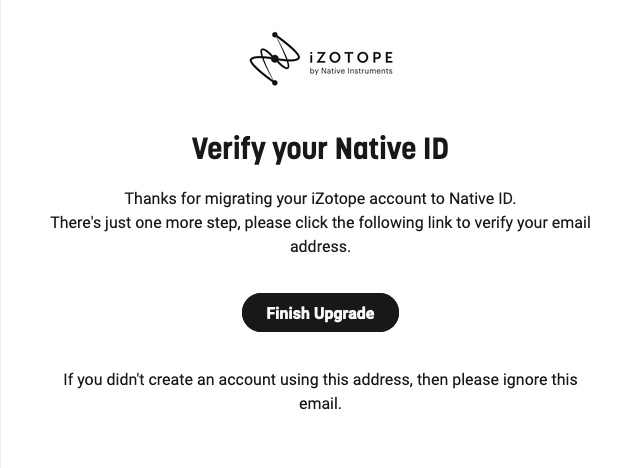This screenshot has width=640, height=468.
Task: Click "Native ID." ending the thanks sentence
Action: pos(482,198)
